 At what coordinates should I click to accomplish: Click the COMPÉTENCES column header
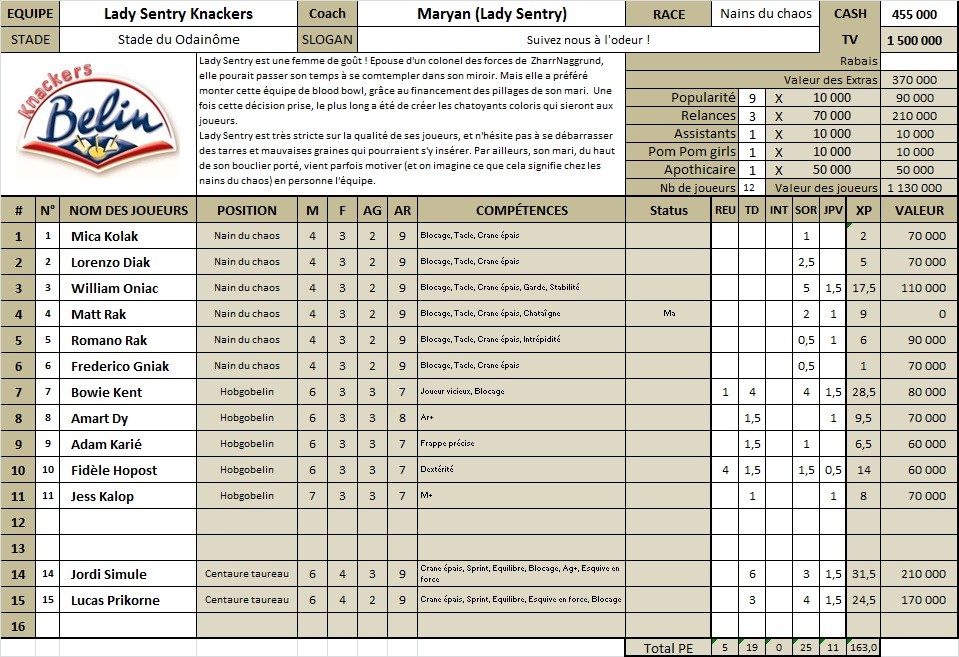click(522, 210)
